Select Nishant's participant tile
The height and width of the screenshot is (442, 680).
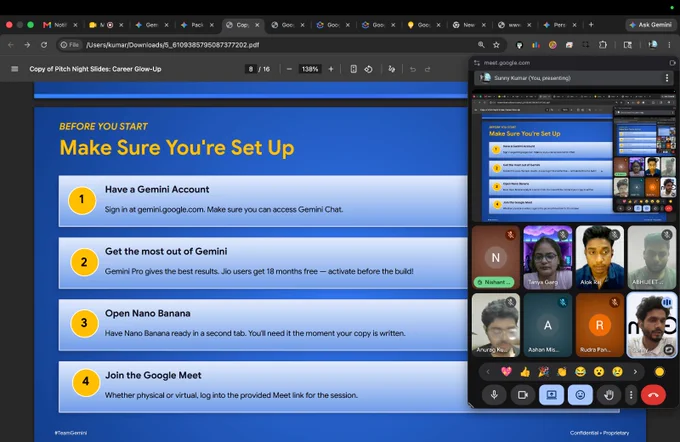tap(495, 257)
